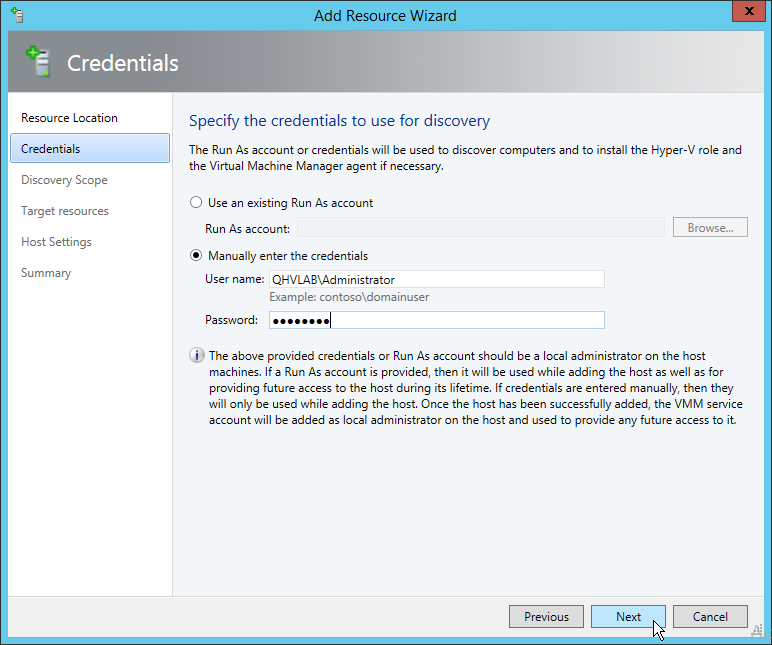The width and height of the screenshot is (772, 645).
Task: Go back with the Previous button
Action: (546, 617)
